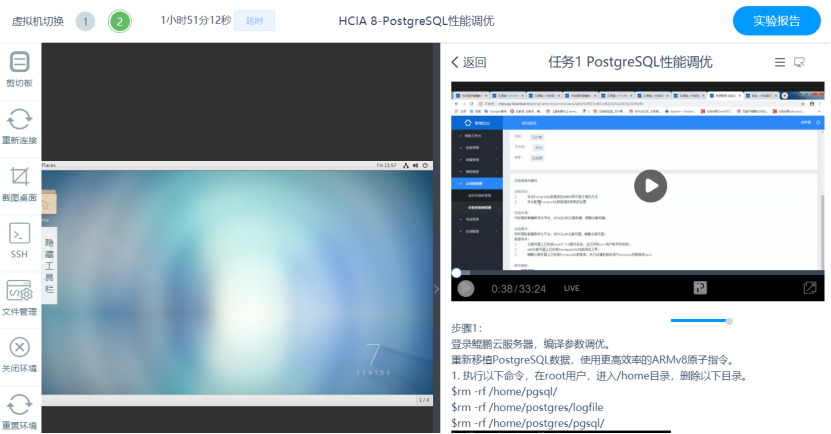Collapse the 隐藏工具栏 toolbar tab
Viewport: 831px width, 434px height.
49,264
